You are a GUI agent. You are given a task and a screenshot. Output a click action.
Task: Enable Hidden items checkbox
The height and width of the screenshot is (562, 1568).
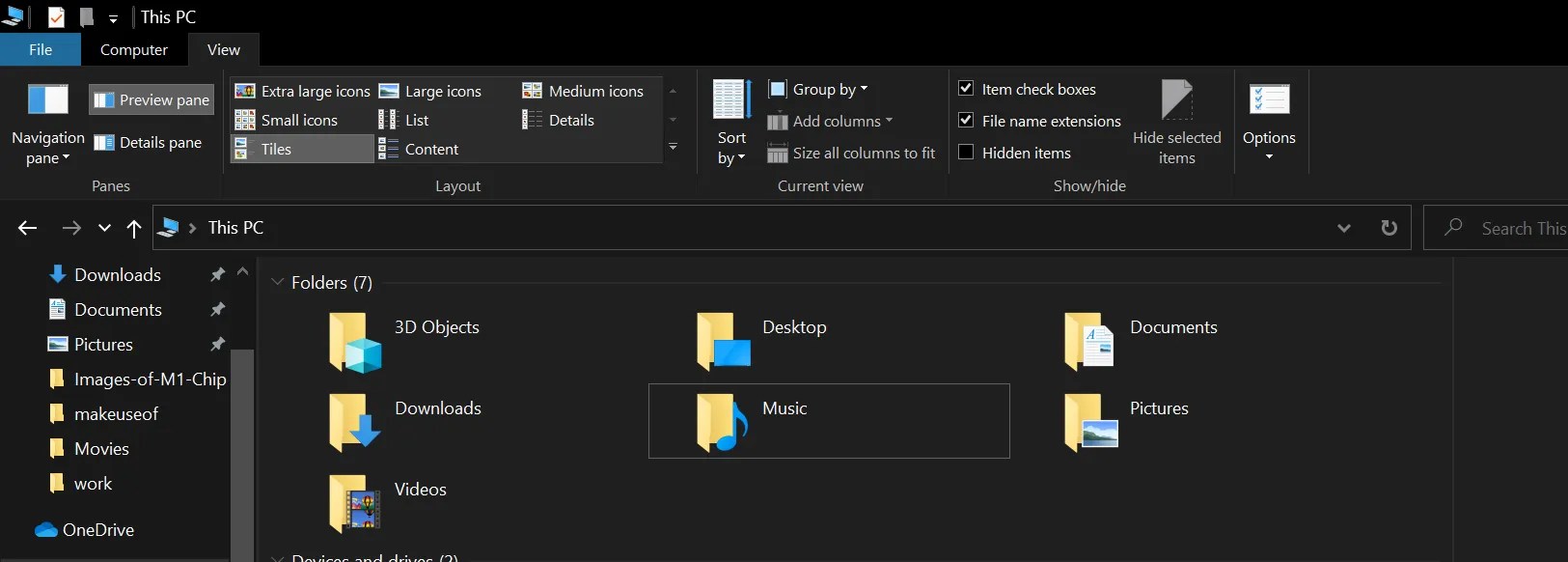point(1014,153)
